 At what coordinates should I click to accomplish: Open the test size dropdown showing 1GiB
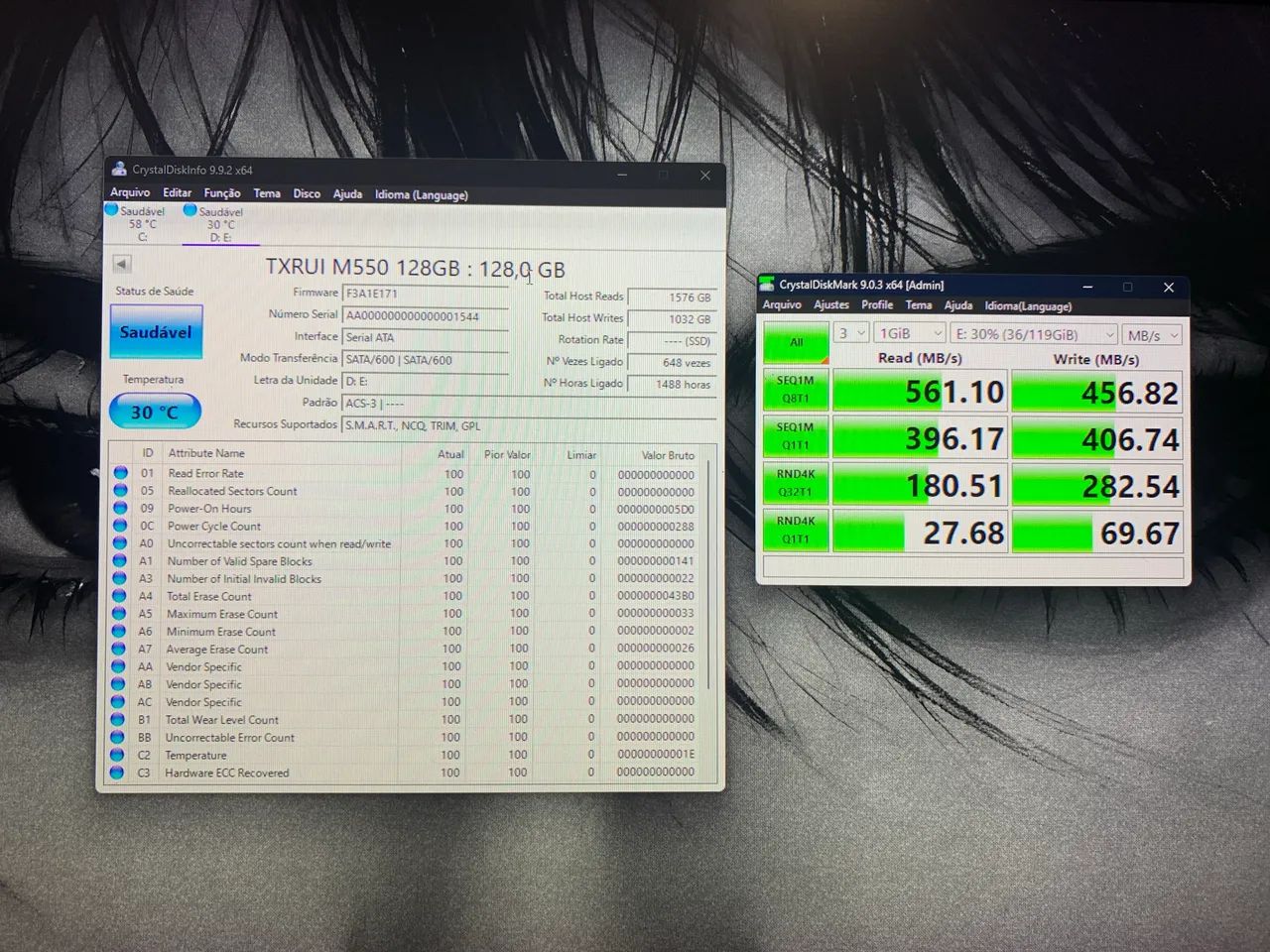coord(910,334)
